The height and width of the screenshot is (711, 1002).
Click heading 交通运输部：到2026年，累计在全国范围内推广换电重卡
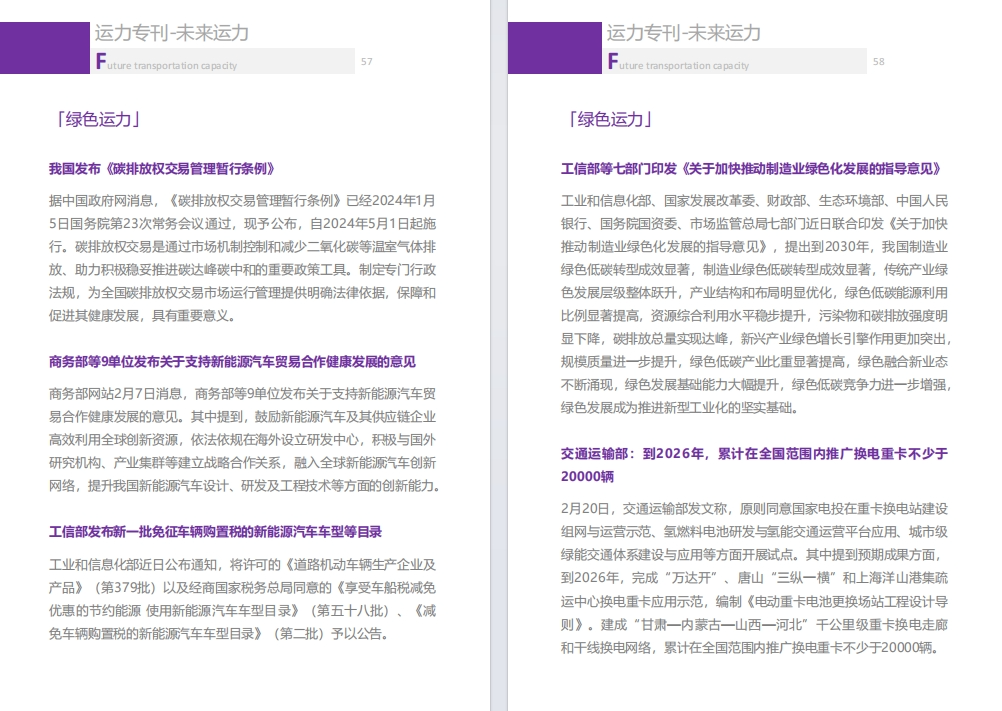coord(754,454)
